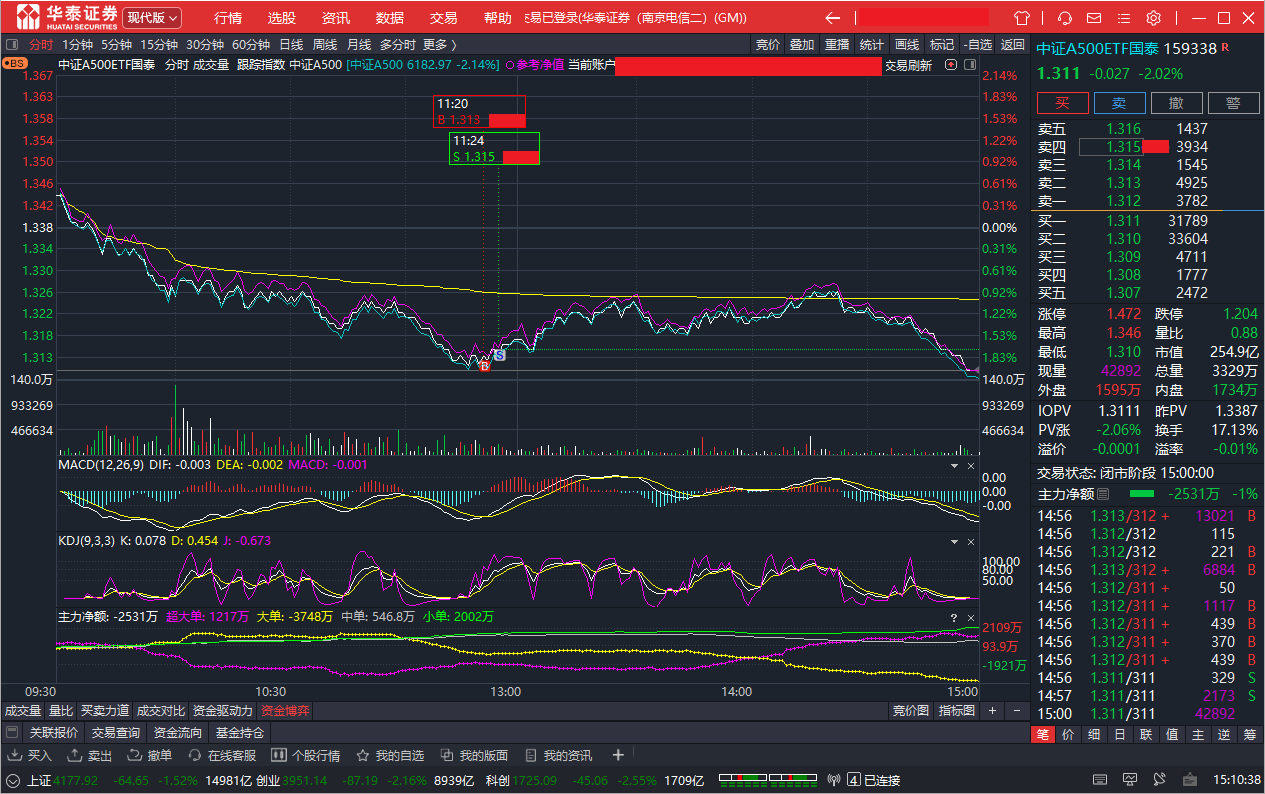Toggle the BS trade marker badge
The height and width of the screenshot is (794, 1265).
tap(15, 63)
